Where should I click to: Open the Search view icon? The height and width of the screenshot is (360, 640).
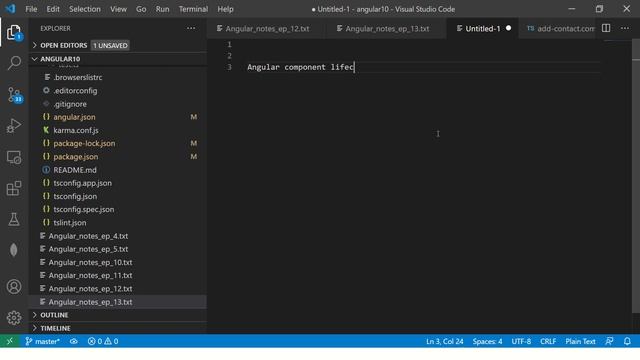click(x=14, y=63)
